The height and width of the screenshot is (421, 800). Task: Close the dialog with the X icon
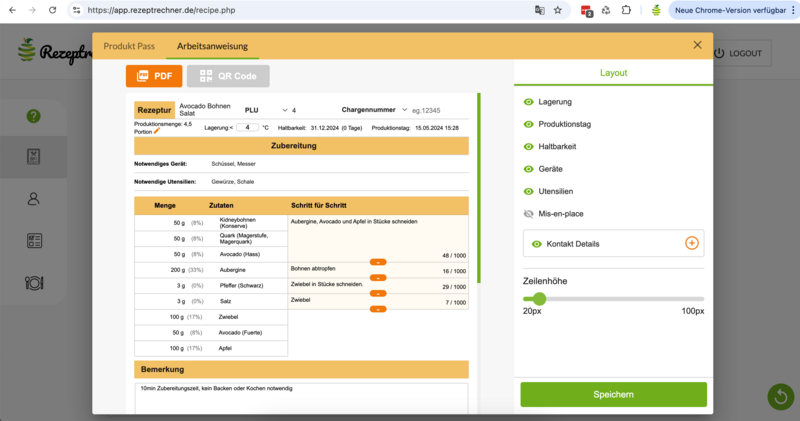698,45
